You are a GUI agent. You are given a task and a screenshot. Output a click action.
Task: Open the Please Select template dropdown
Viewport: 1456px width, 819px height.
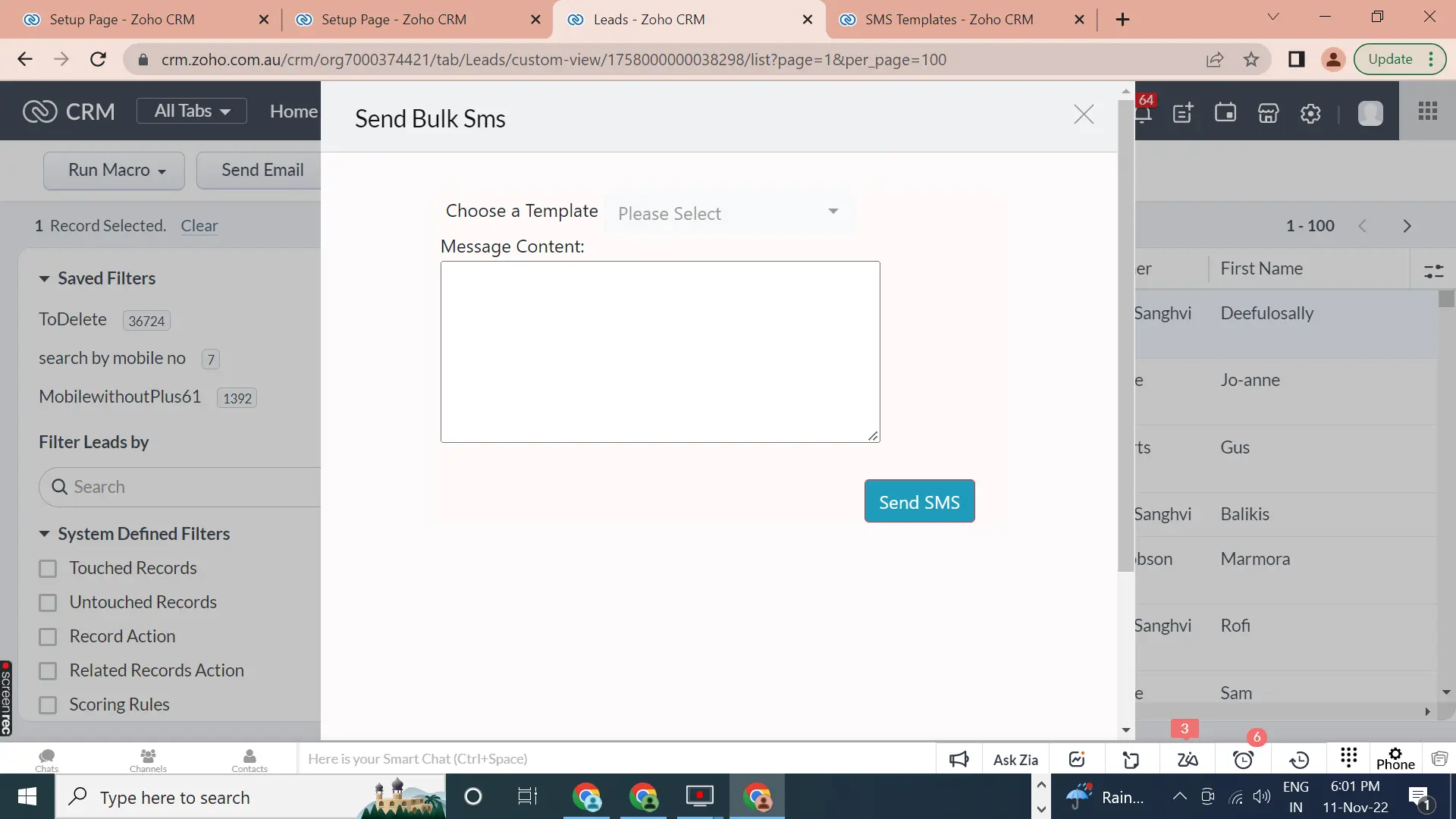tap(728, 213)
